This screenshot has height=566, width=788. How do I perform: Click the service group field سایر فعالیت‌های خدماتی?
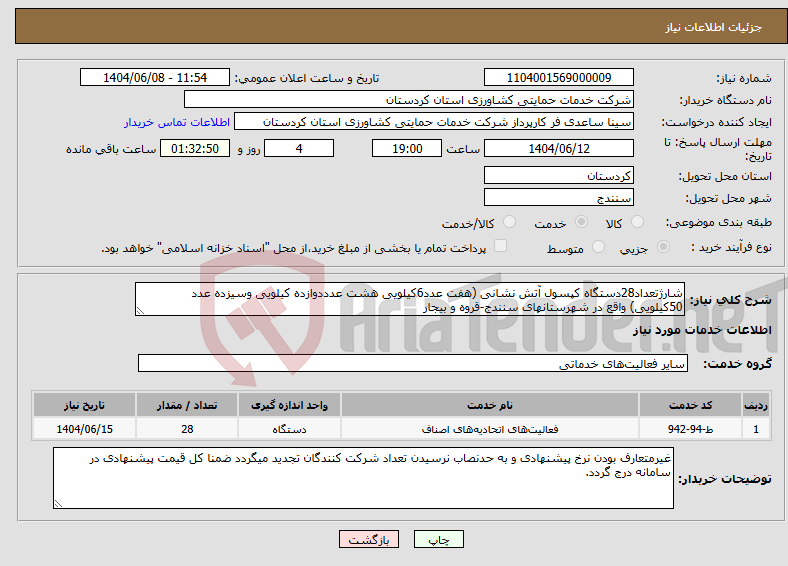click(x=413, y=363)
